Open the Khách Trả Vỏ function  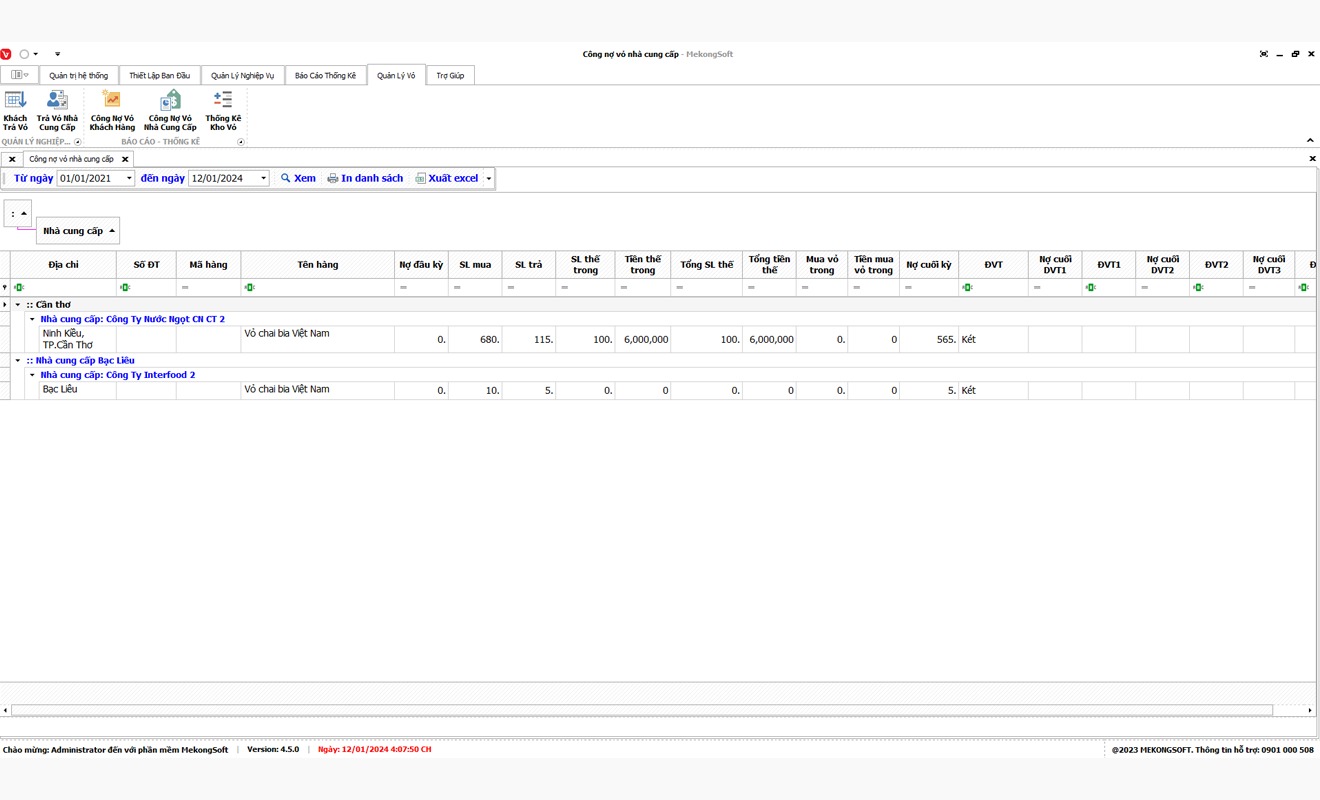click(x=15, y=110)
